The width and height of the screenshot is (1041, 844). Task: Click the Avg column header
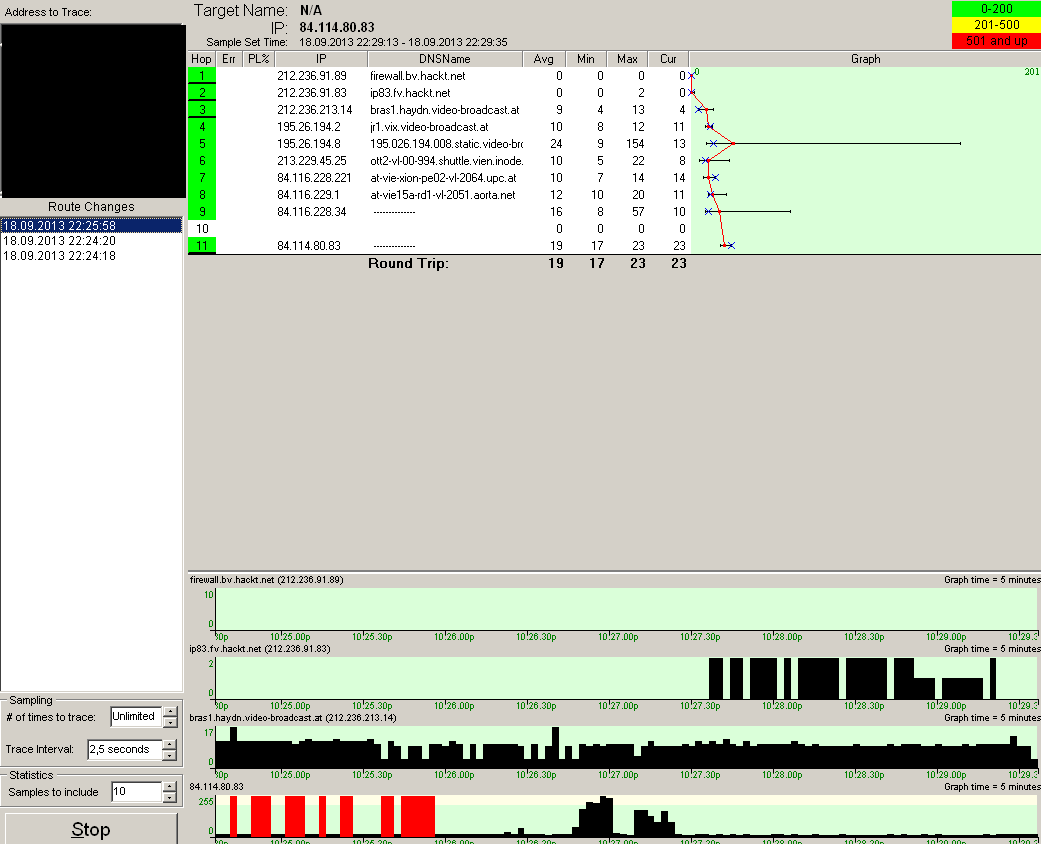pos(543,59)
